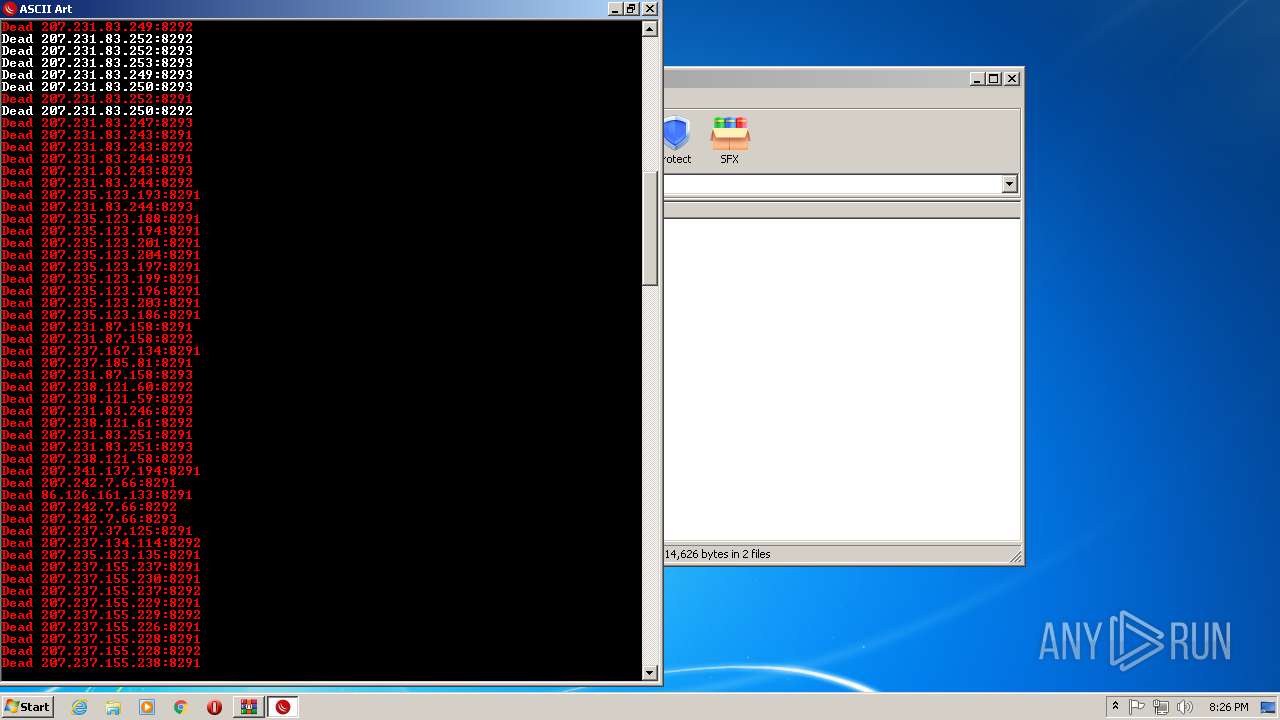Click the Show desktop button
This screenshot has height=720, width=1280.
pos(1269,707)
